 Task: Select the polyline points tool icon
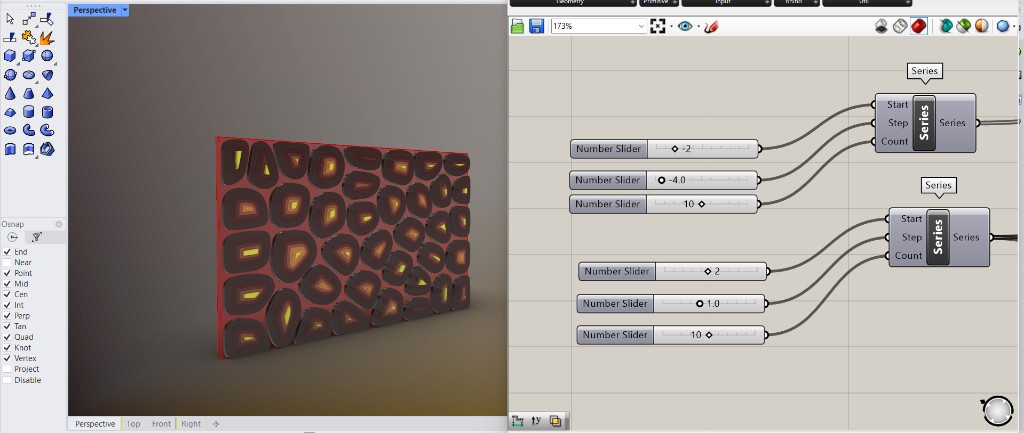pos(29,20)
